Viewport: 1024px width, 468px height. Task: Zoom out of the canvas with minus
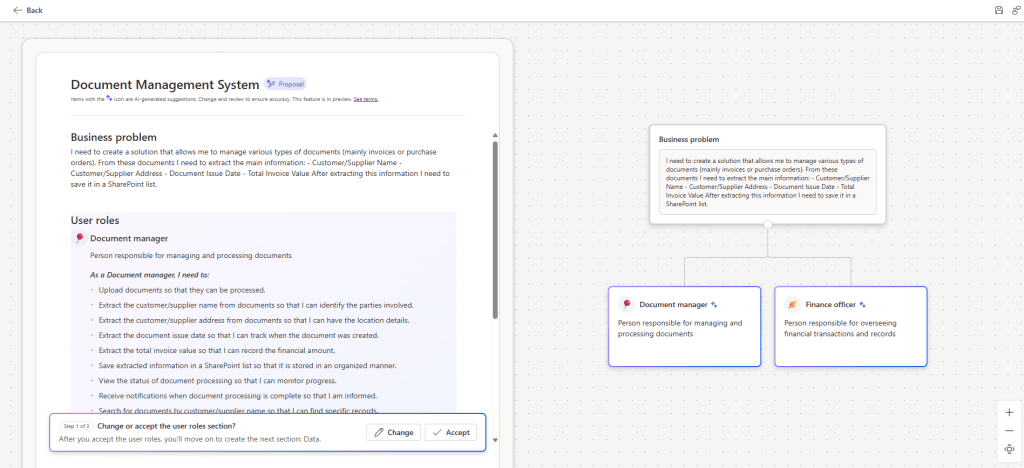1009,430
